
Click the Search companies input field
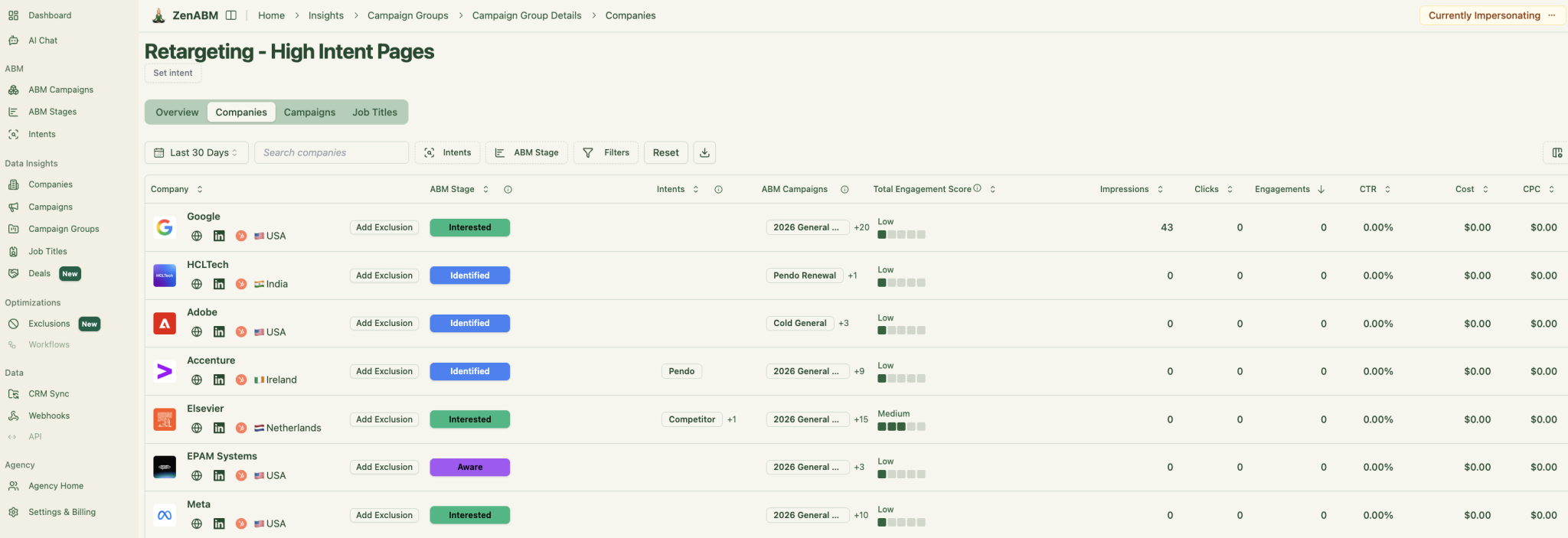coord(332,152)
